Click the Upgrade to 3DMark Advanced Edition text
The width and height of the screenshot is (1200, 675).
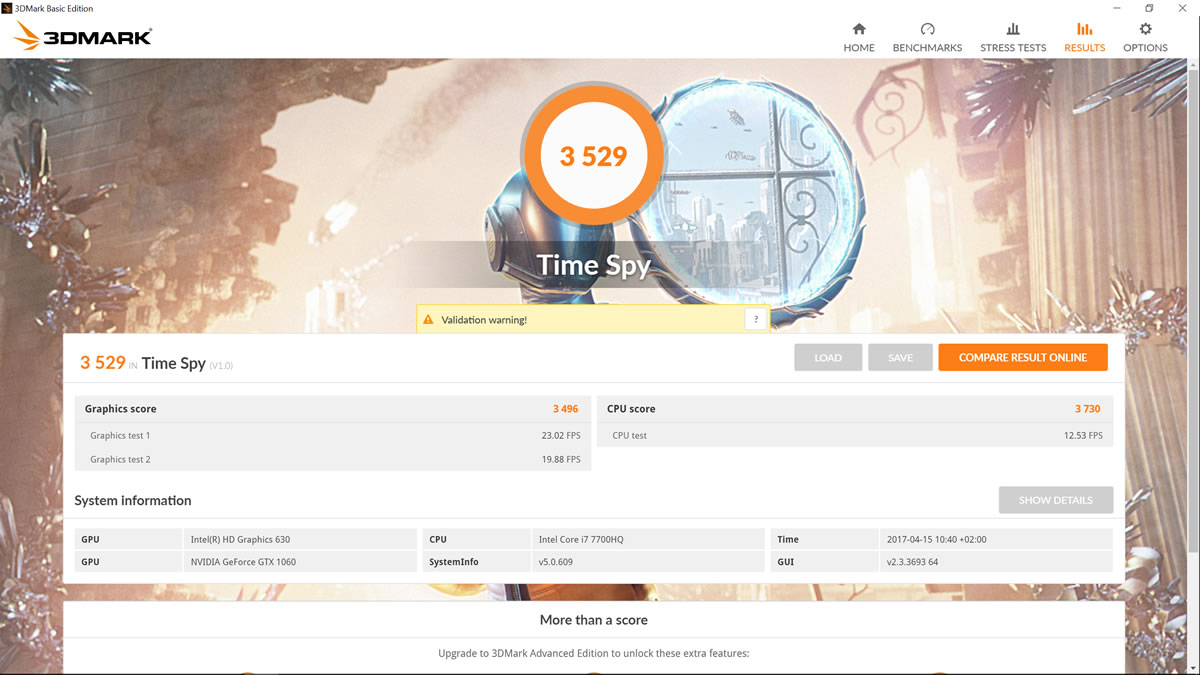tap(594, 654)
